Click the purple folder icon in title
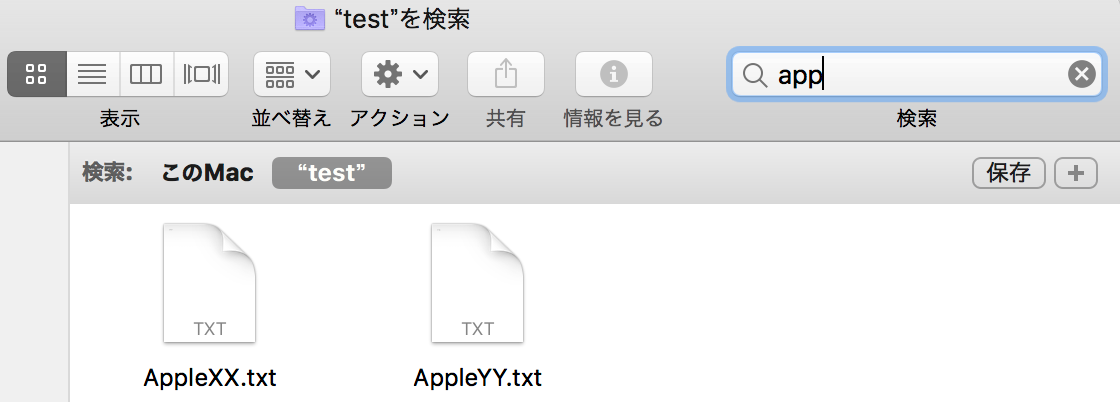Viewport: 1120px width, 402px height. (x=310, y=19)
